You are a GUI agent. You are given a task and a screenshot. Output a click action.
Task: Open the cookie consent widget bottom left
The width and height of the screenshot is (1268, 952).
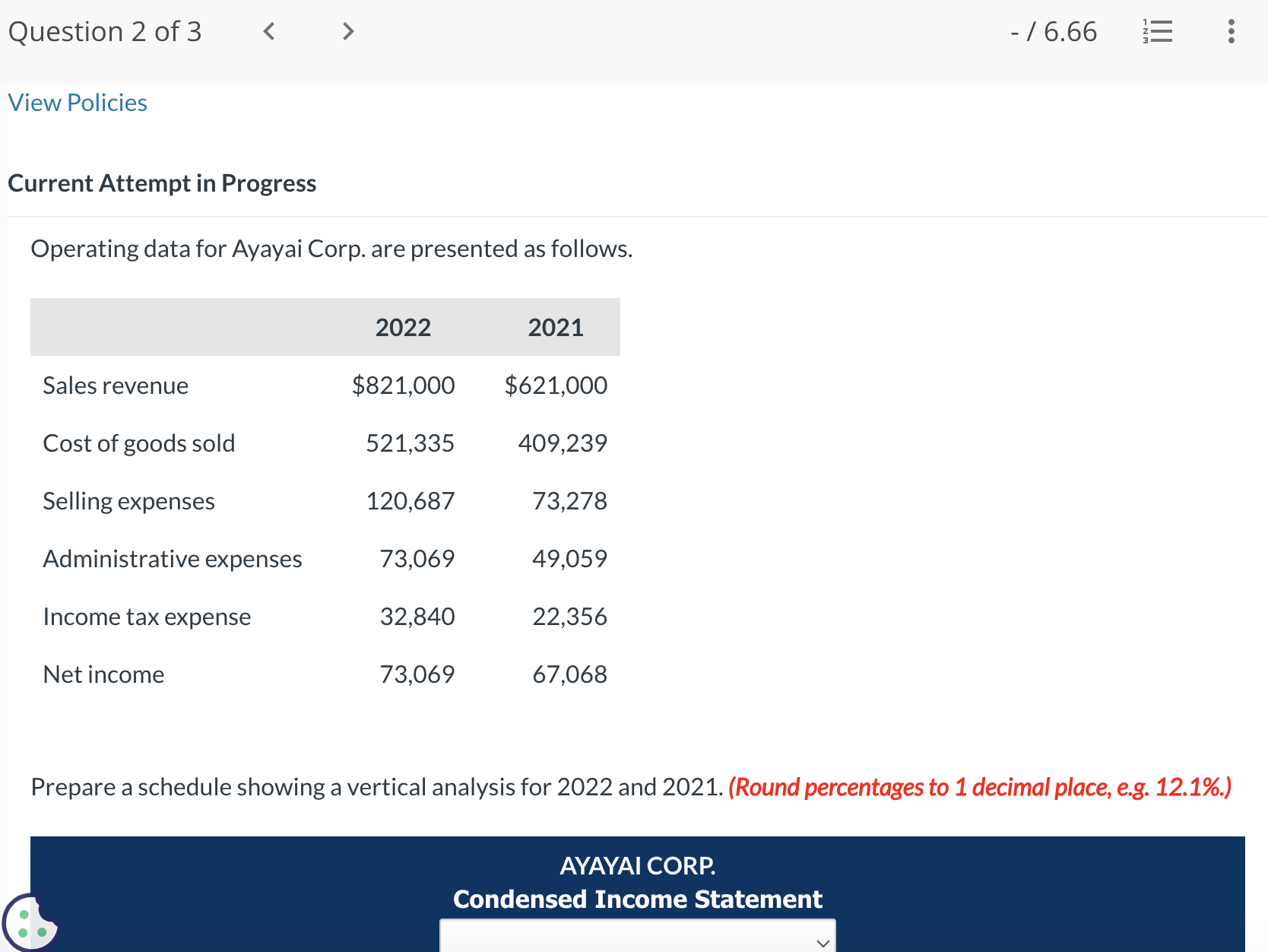pyautogui.click(x=32, y=922)
